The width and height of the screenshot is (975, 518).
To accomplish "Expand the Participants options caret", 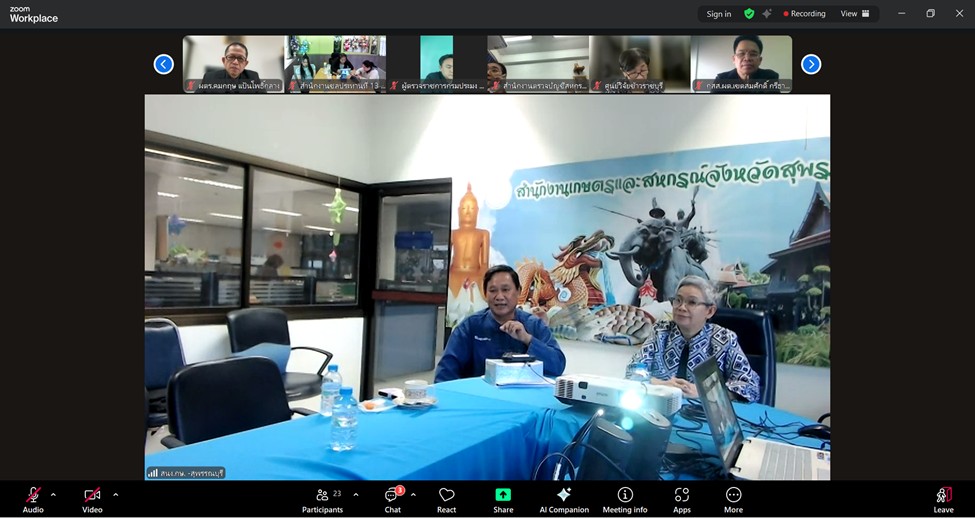I will (355, 494).
